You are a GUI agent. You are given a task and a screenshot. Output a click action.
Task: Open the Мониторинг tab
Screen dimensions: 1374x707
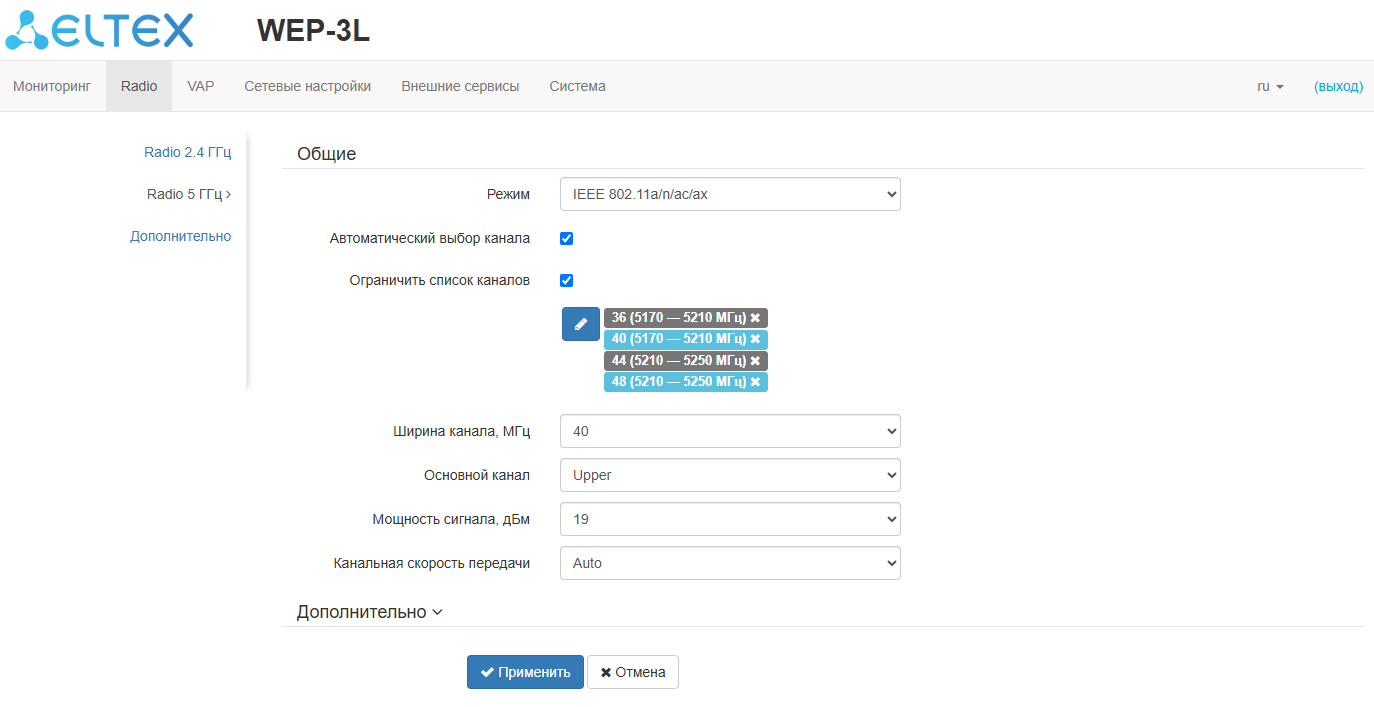52,87
